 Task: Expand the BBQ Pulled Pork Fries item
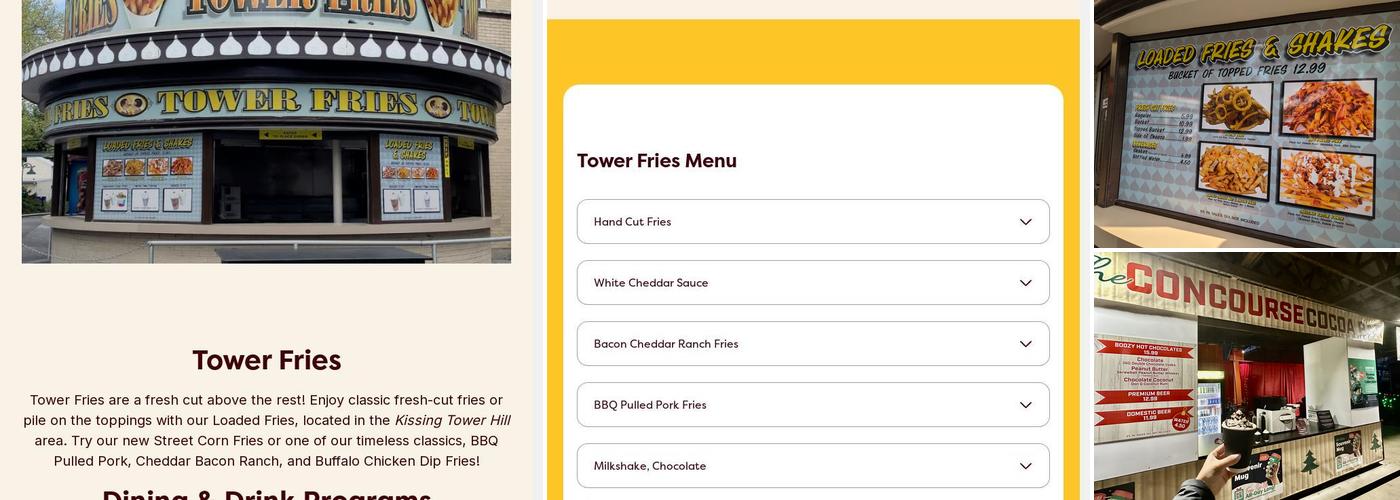pos(813,405)
